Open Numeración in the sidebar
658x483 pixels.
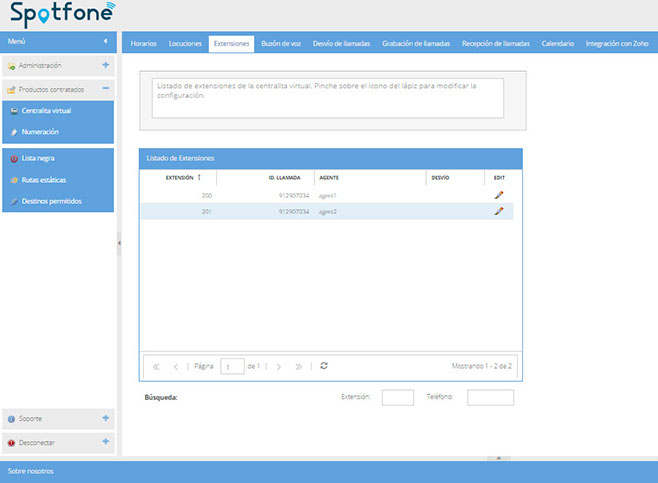click(40, 131)
